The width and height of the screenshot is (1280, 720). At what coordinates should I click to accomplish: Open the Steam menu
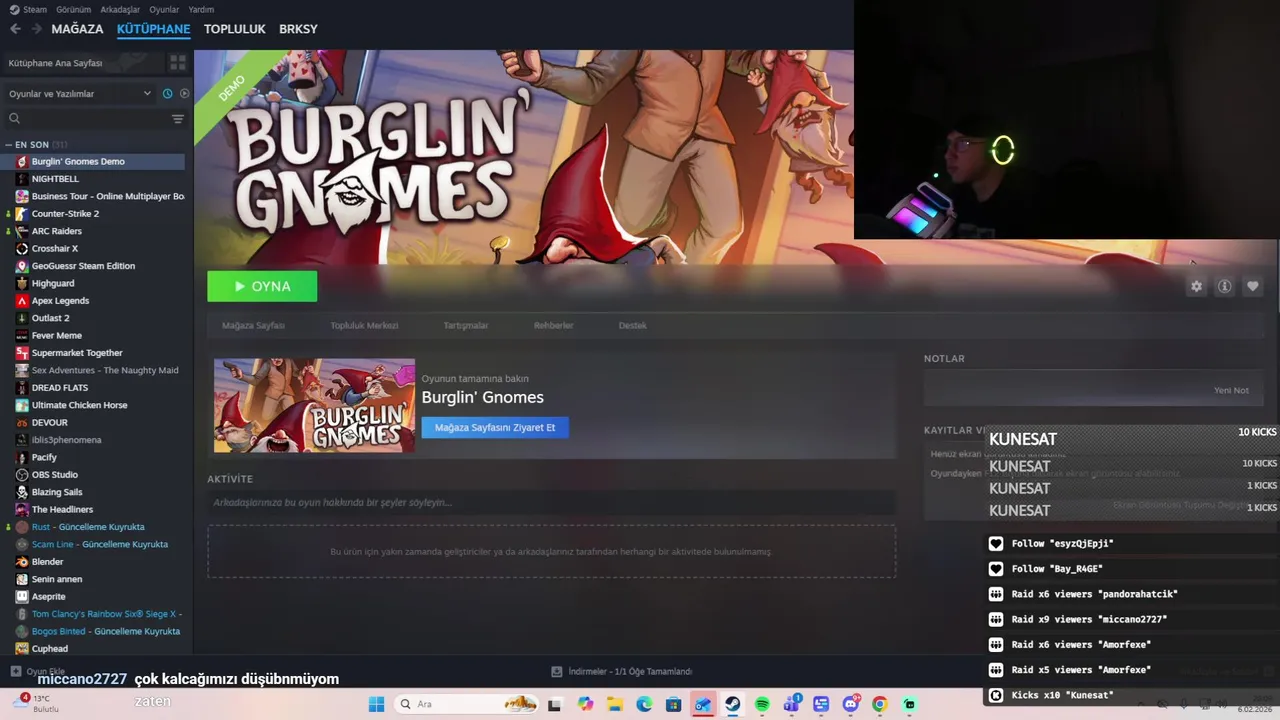point(28,9)
